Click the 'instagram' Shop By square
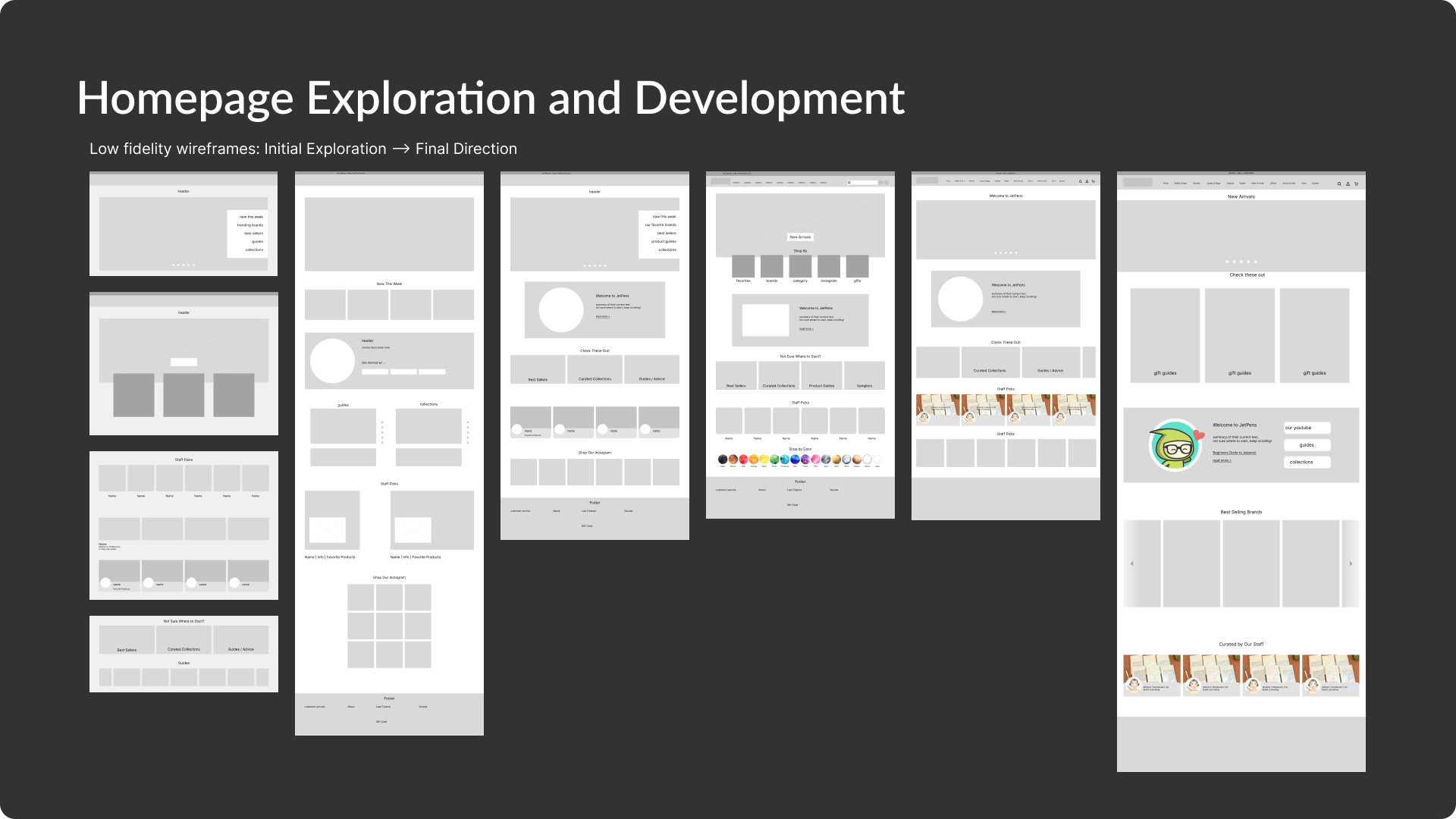Image resolution: width=1456 pixels, height=819 pixels. click(829, 266)
